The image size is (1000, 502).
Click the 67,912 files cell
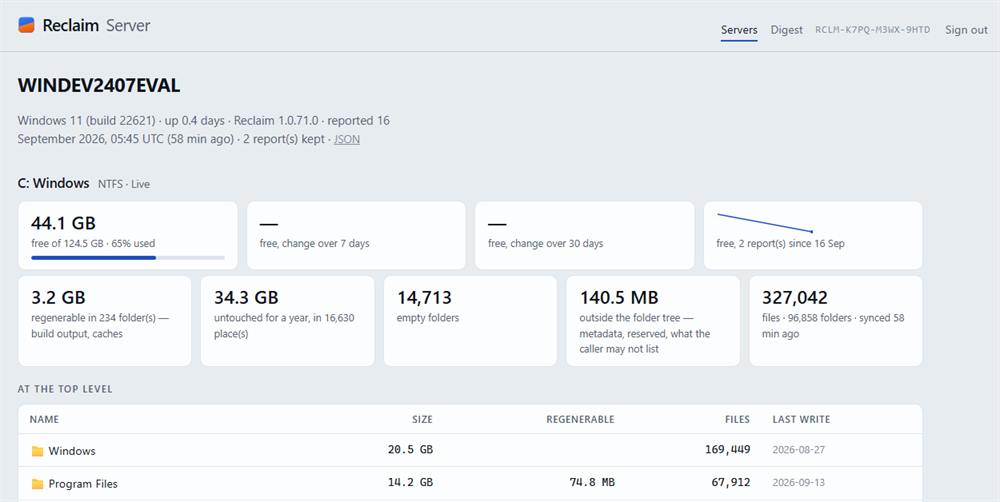pos(731,483)
